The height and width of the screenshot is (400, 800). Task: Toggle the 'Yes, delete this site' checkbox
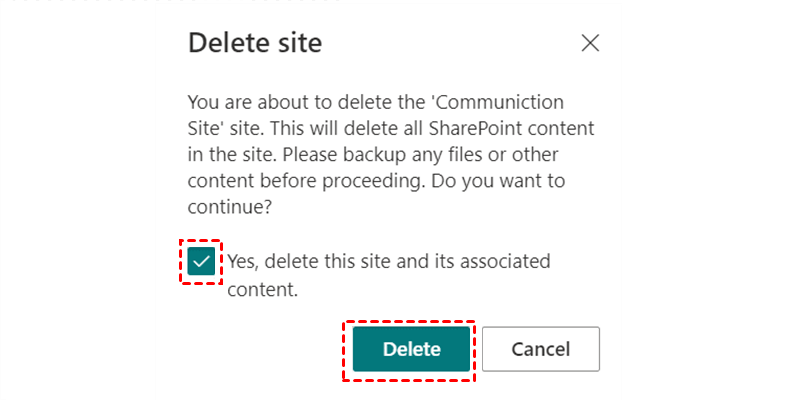click(201, 262)
